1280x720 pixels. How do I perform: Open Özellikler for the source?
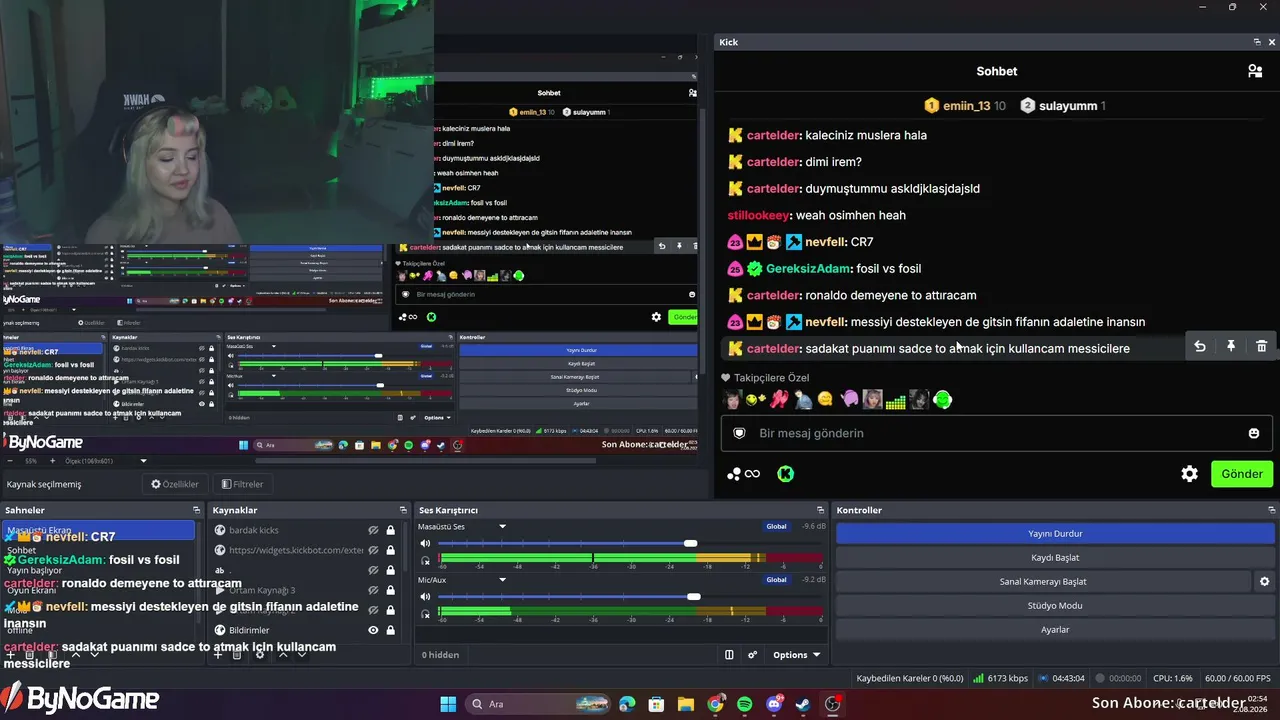coord(175,484)
